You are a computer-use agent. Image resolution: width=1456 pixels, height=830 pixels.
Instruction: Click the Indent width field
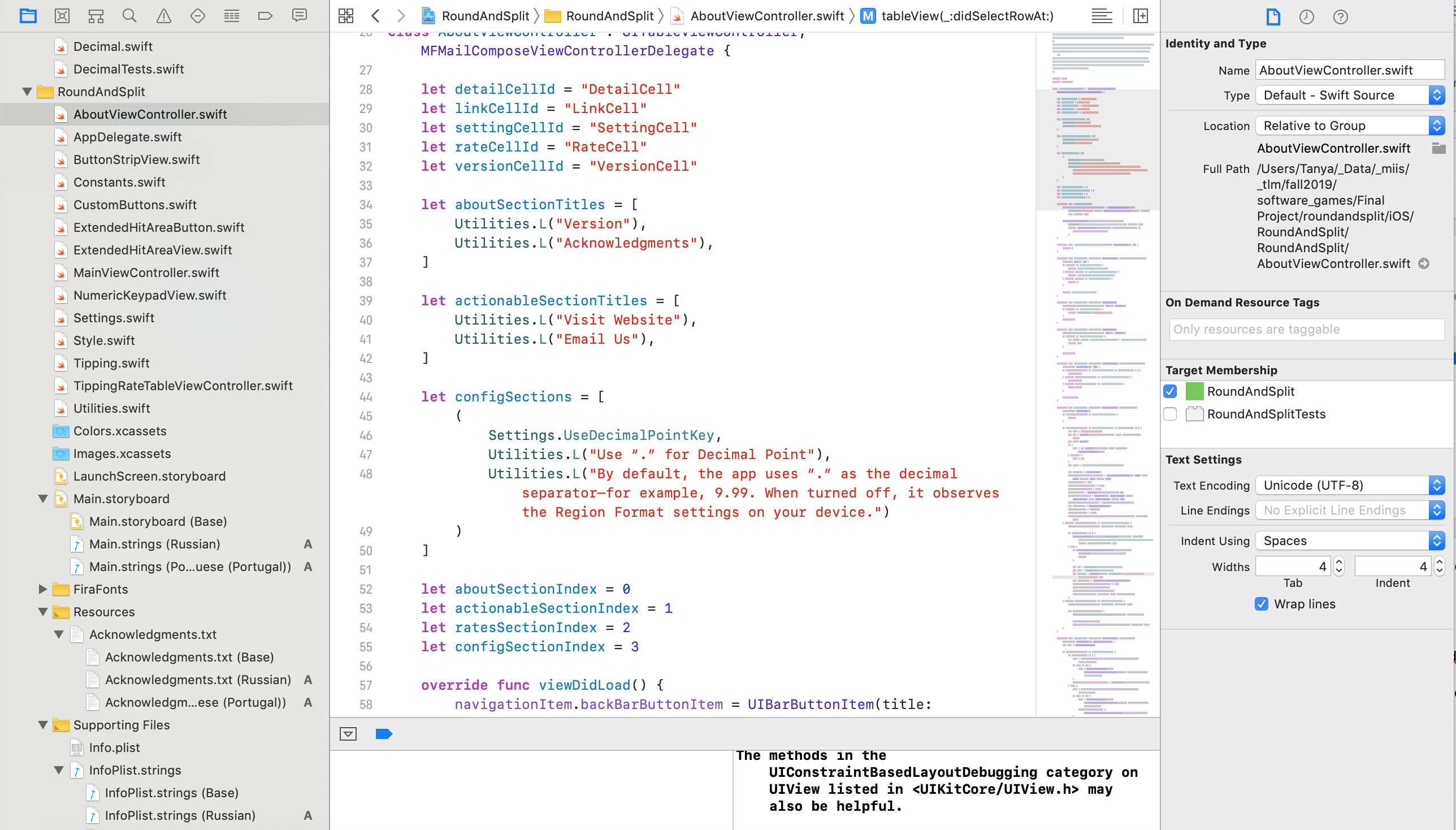(1393, 567)
